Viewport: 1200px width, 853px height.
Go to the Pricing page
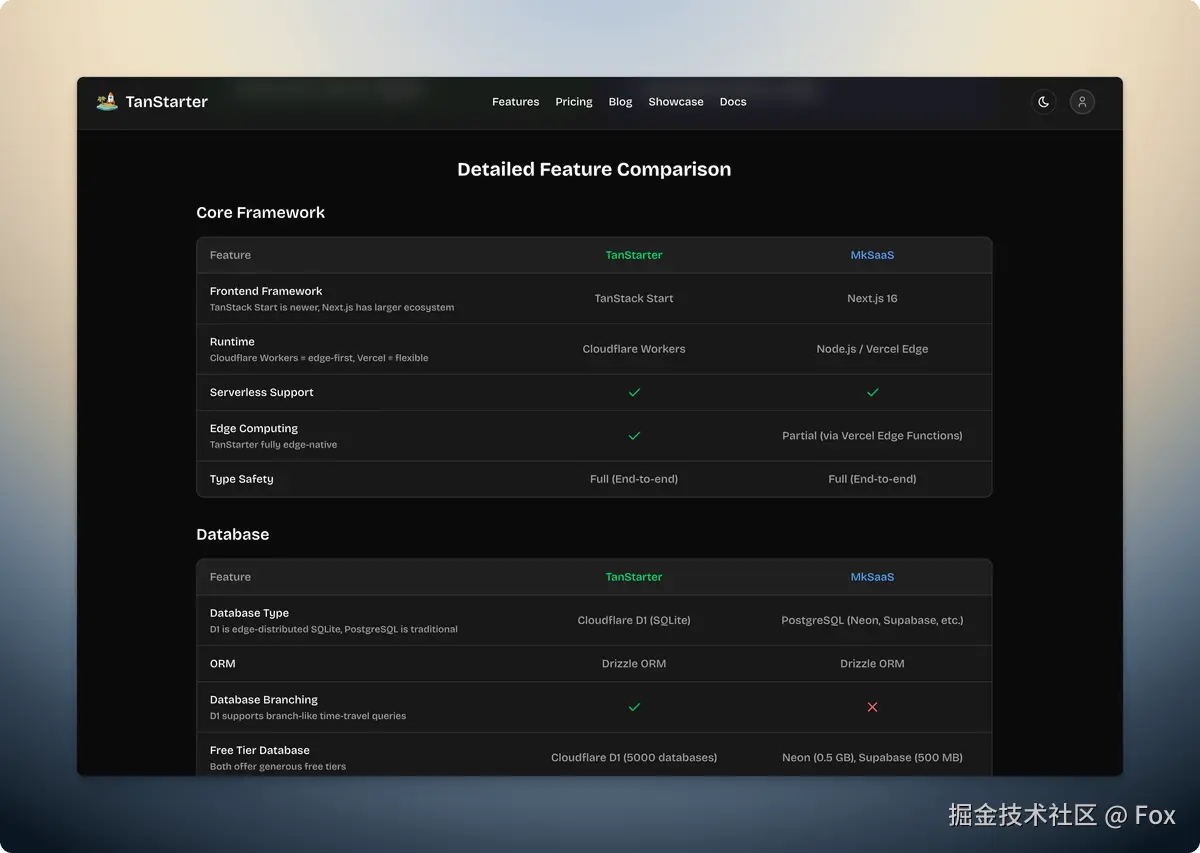click(574, 102)
